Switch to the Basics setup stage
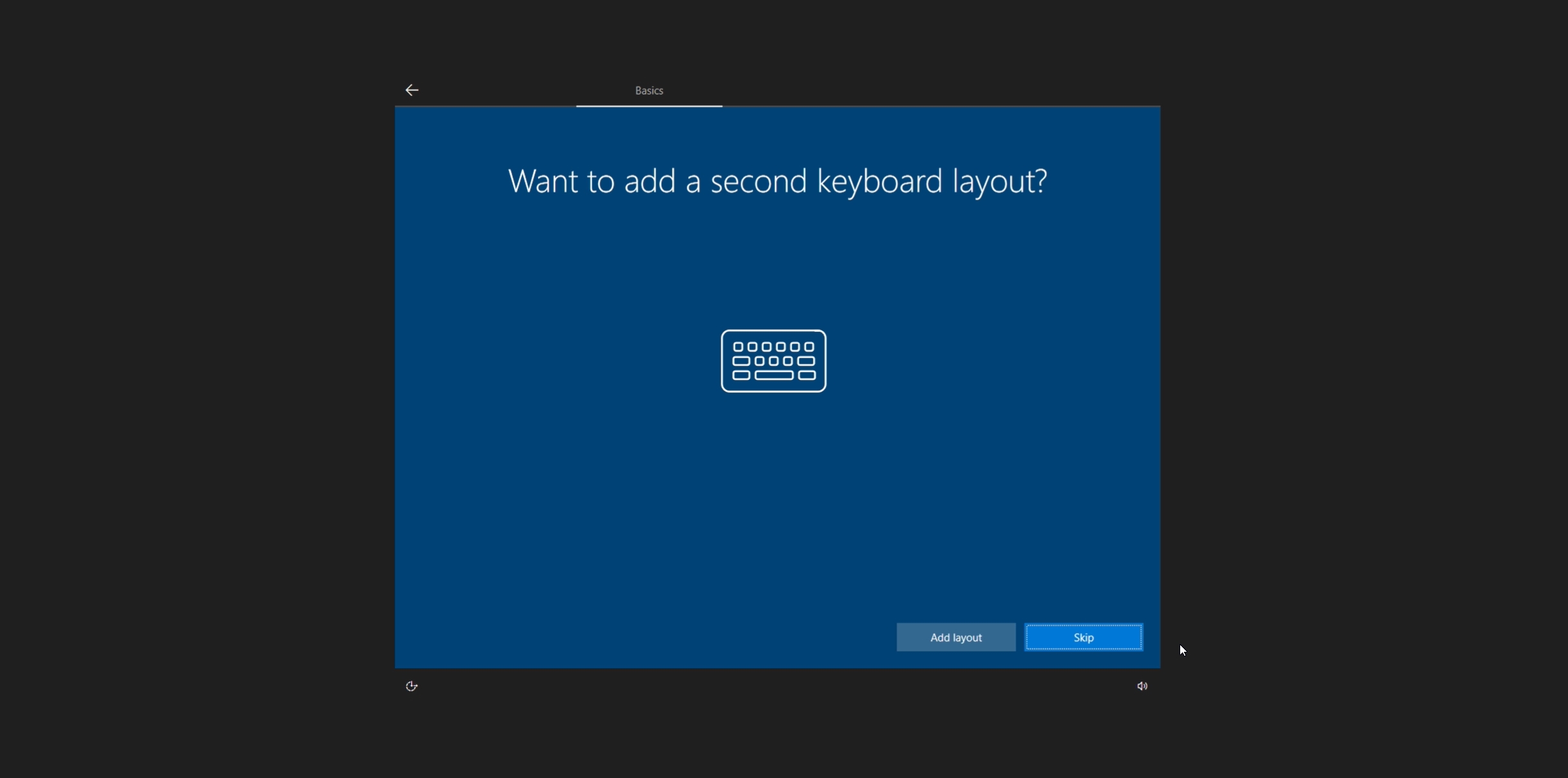 pos(648,90)
